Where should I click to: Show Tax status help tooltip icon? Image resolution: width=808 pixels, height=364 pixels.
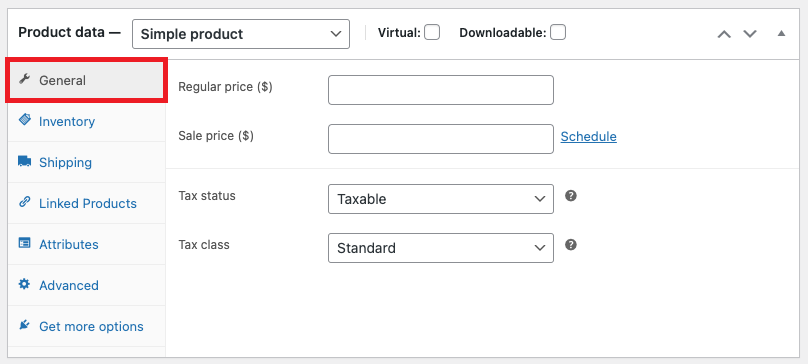[570, 196]
